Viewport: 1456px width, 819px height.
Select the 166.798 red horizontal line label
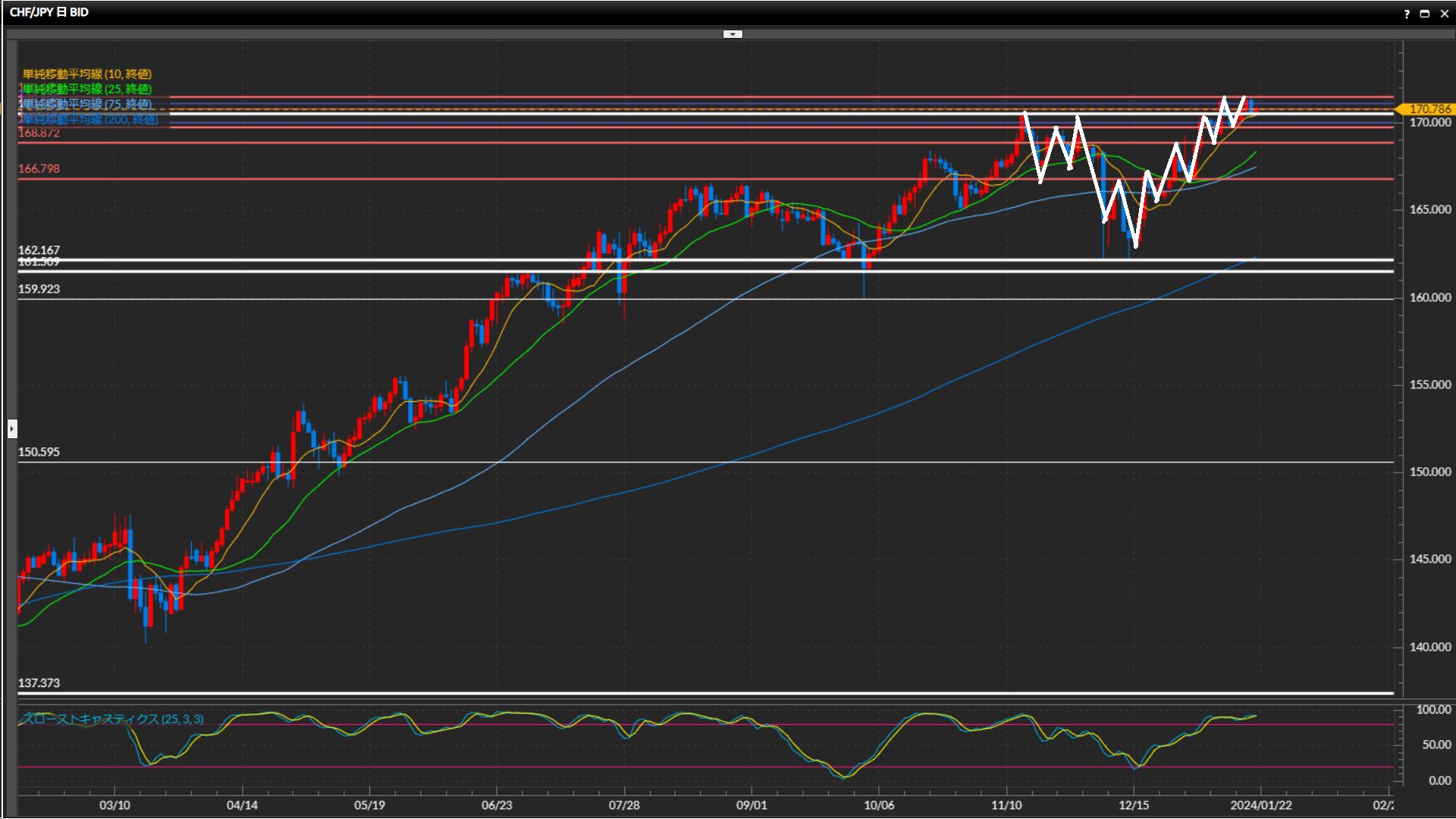click(x=39, y=168)
